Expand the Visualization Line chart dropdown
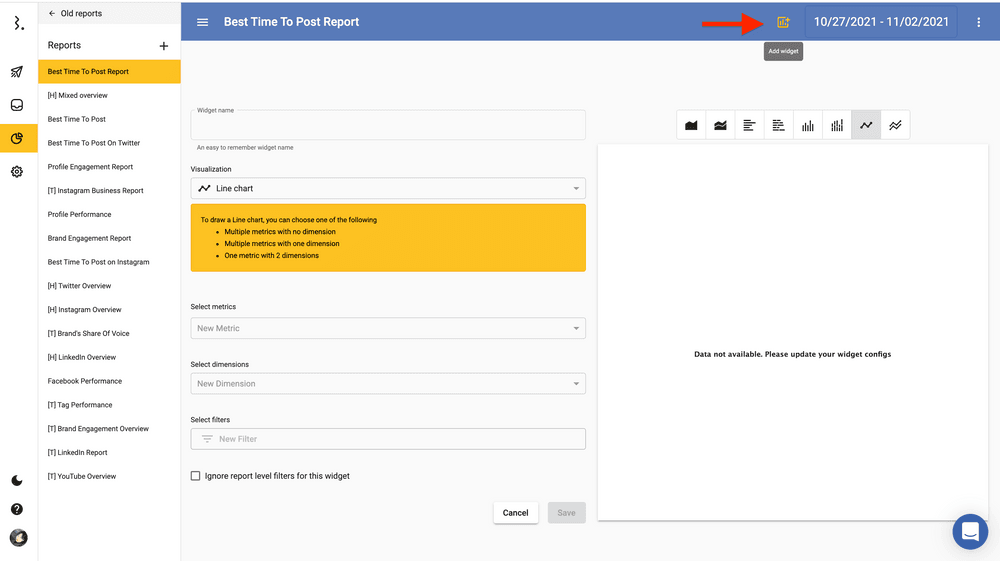 pos(388,188)
